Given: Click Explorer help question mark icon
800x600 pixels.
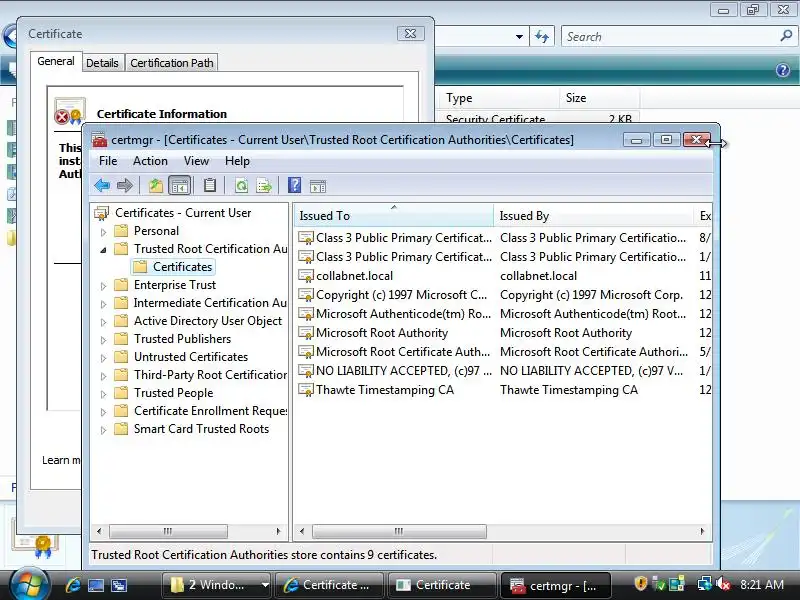Looking at the screenshot, I should click(783, 70).
